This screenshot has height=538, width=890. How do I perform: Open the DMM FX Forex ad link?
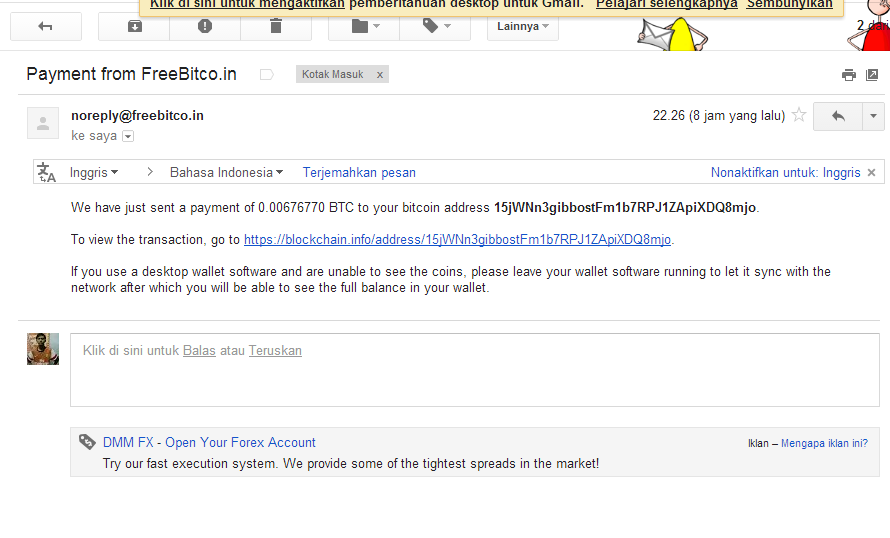(209, 443)
